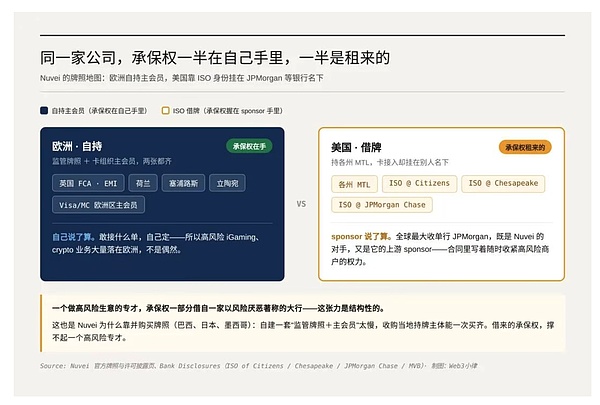Click the VS label between the cards
600x405 pixels.
pos(301,204)
